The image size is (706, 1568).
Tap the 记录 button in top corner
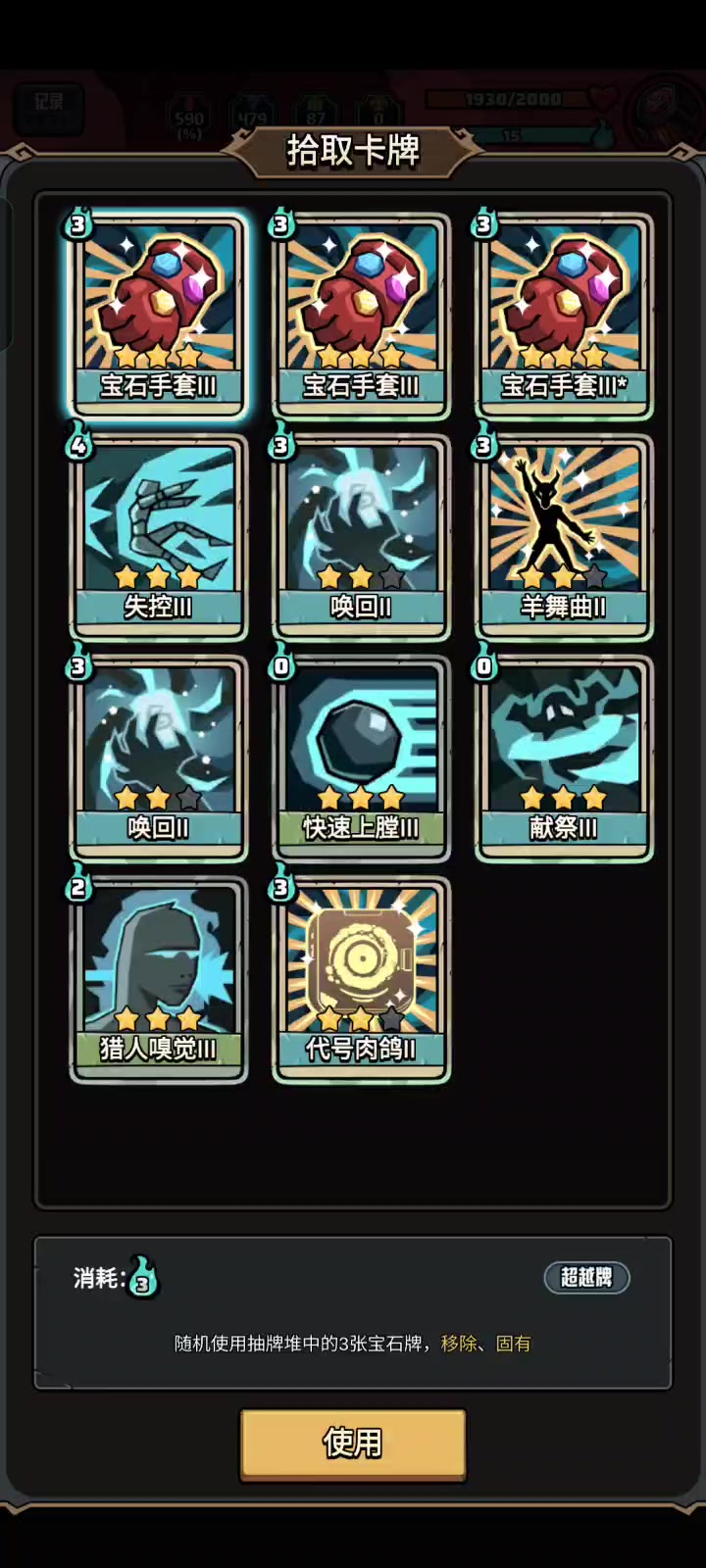point(49,109)
